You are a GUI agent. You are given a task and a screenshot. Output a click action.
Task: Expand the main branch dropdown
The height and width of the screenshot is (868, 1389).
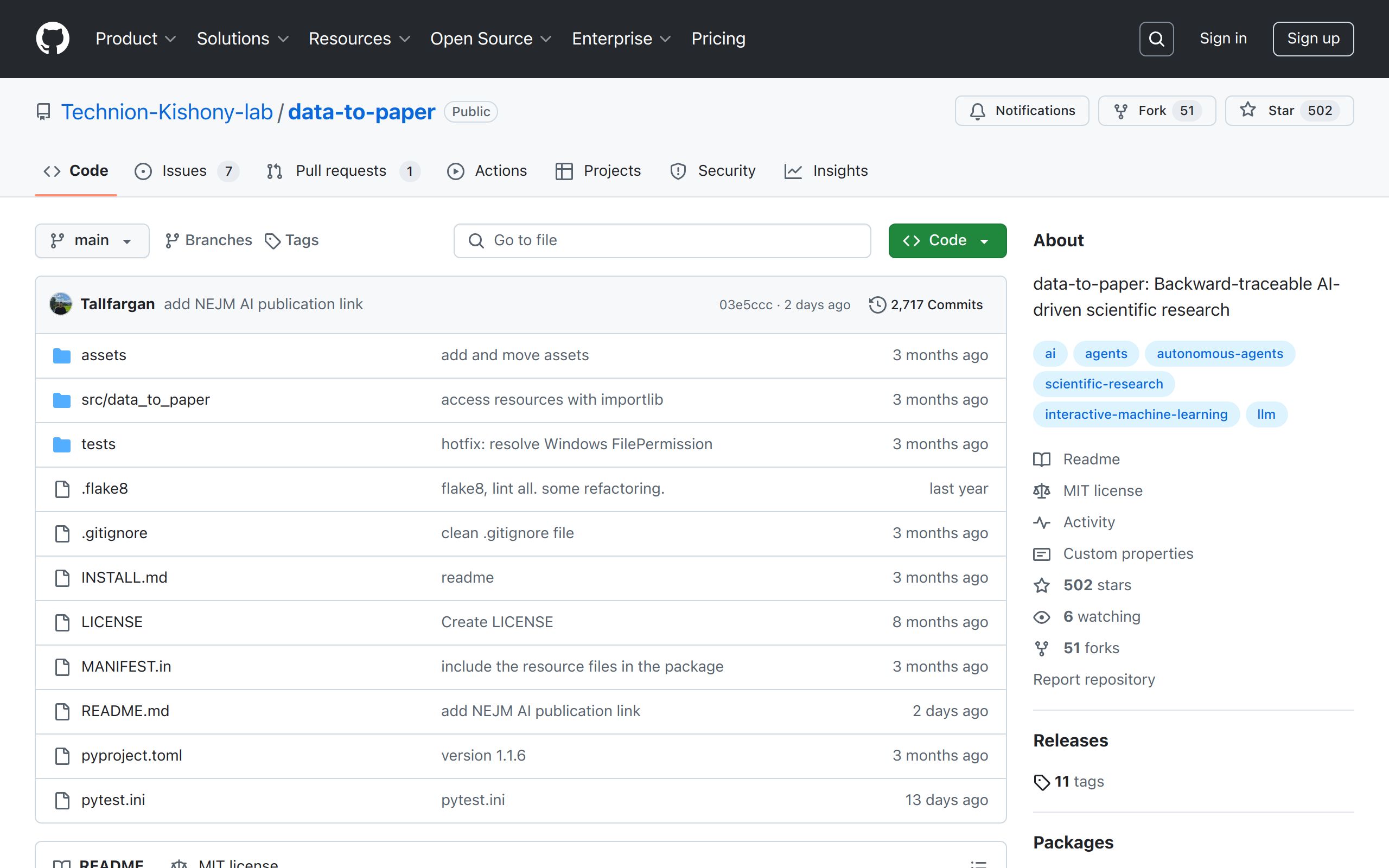(x=92, y=240)
